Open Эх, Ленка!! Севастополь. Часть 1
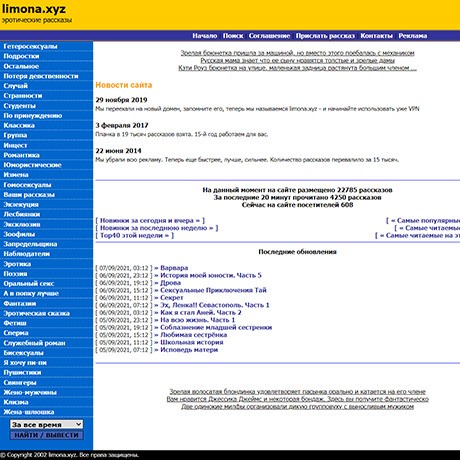Image resolution: width=460 pixels, height=460 pixels. point(215,305)
